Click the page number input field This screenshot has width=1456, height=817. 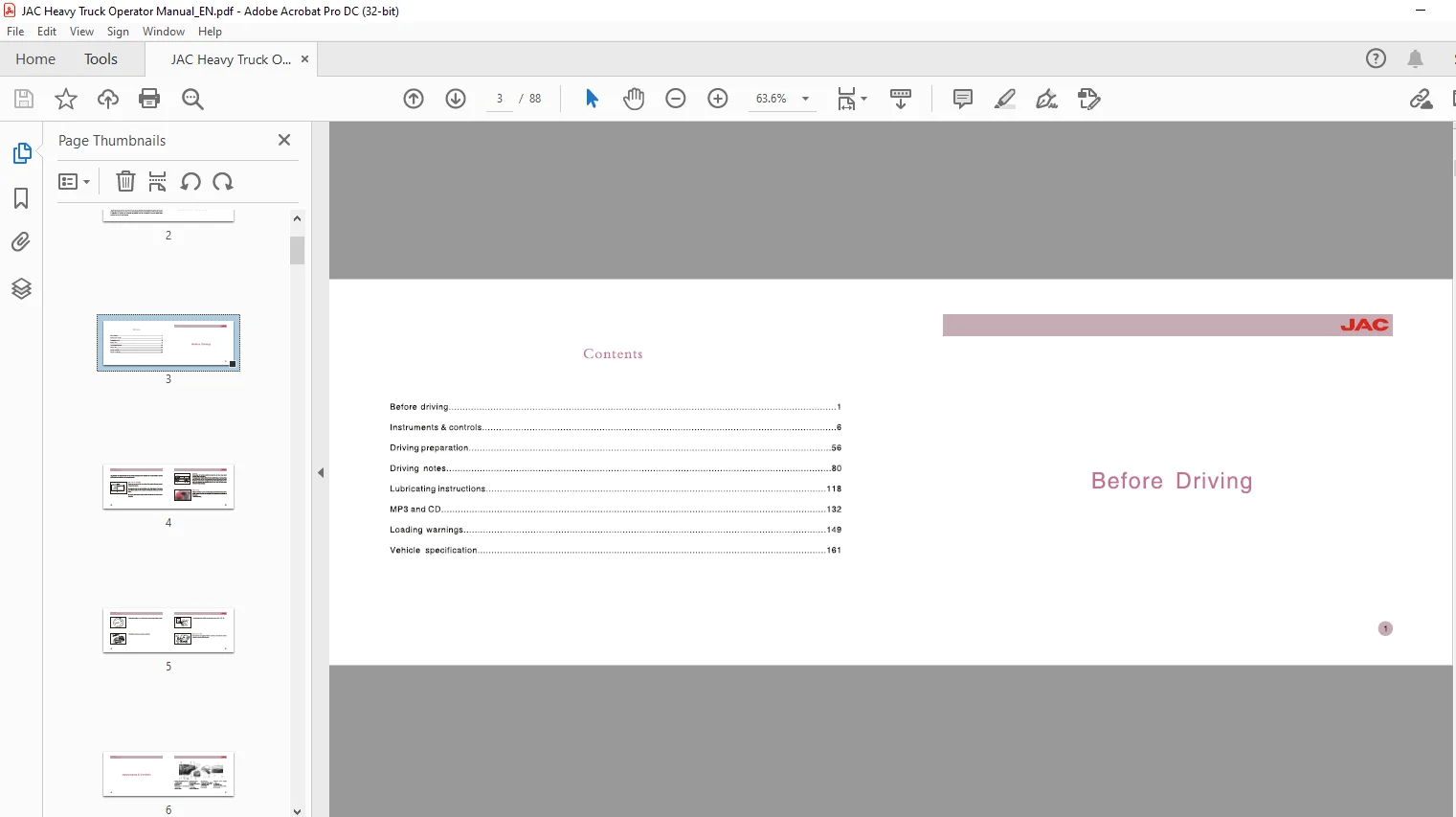500,99
